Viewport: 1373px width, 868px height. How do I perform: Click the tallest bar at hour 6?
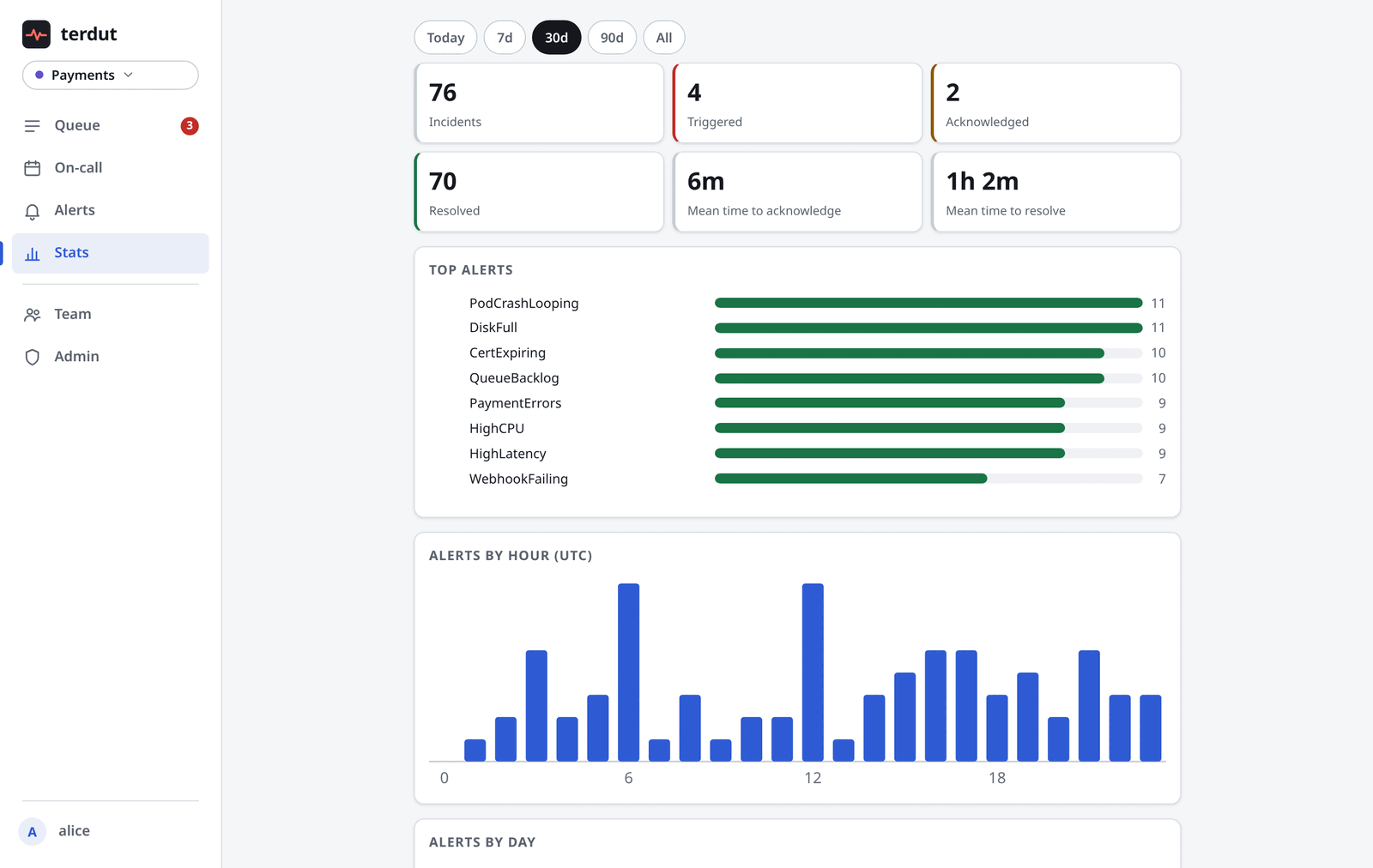[629, 672]
